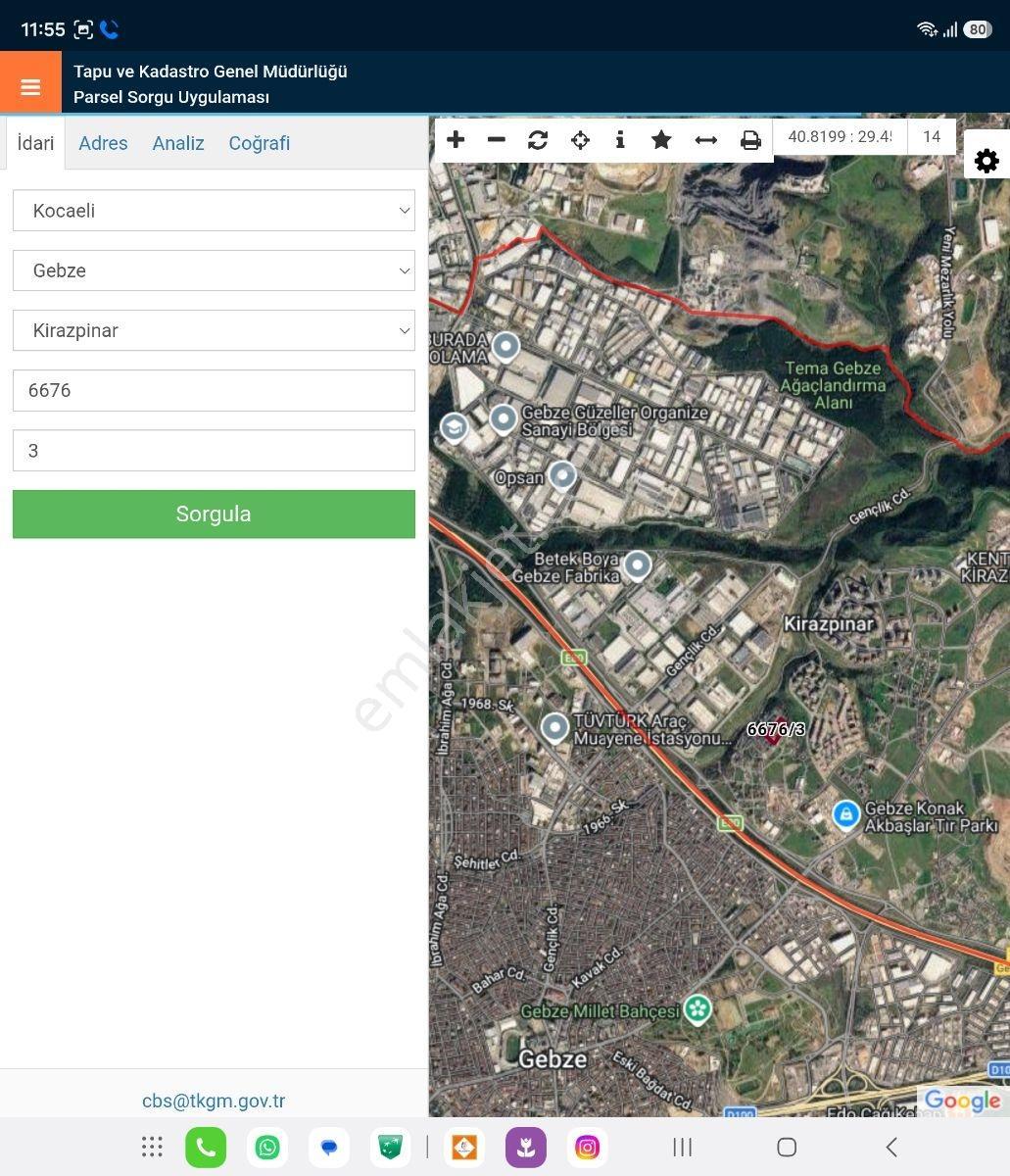Image resolution: width=1010 pixels, height=1176 pixels.
Task: Show parcel information with the i icon
Action: pyautogui.click(x=620, y=140)
